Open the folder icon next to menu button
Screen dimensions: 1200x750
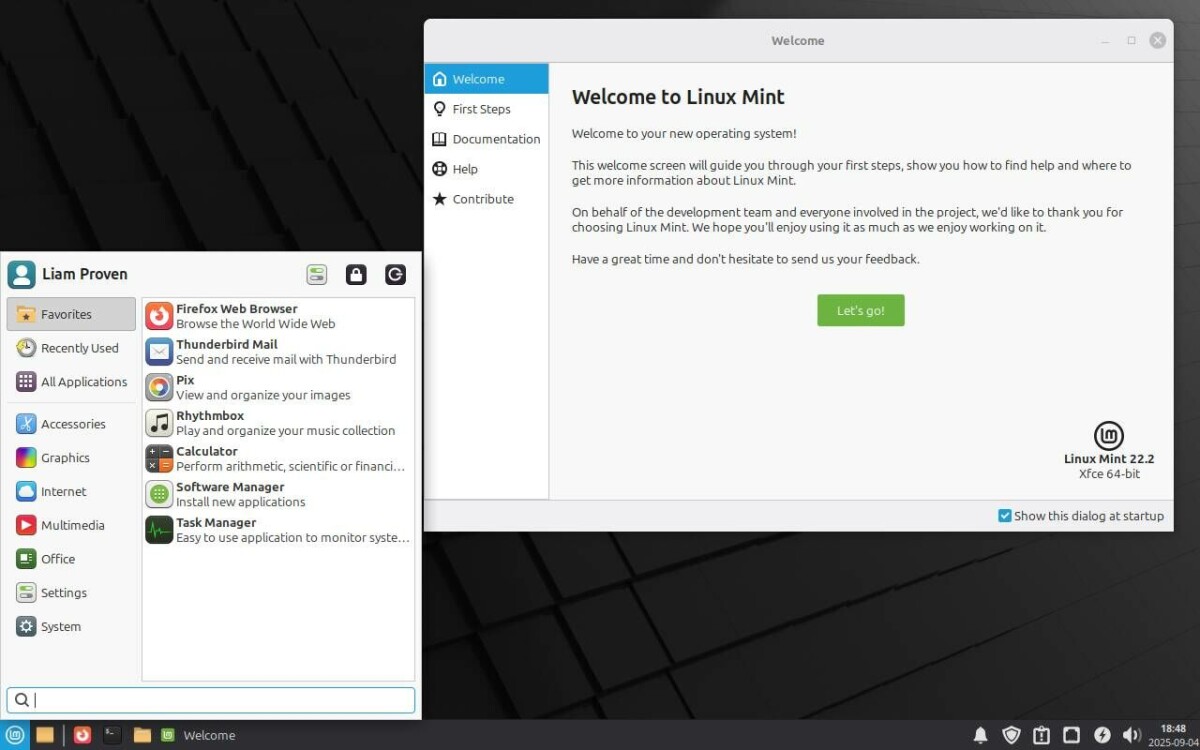pyautogui.click(x=45, y=735)
